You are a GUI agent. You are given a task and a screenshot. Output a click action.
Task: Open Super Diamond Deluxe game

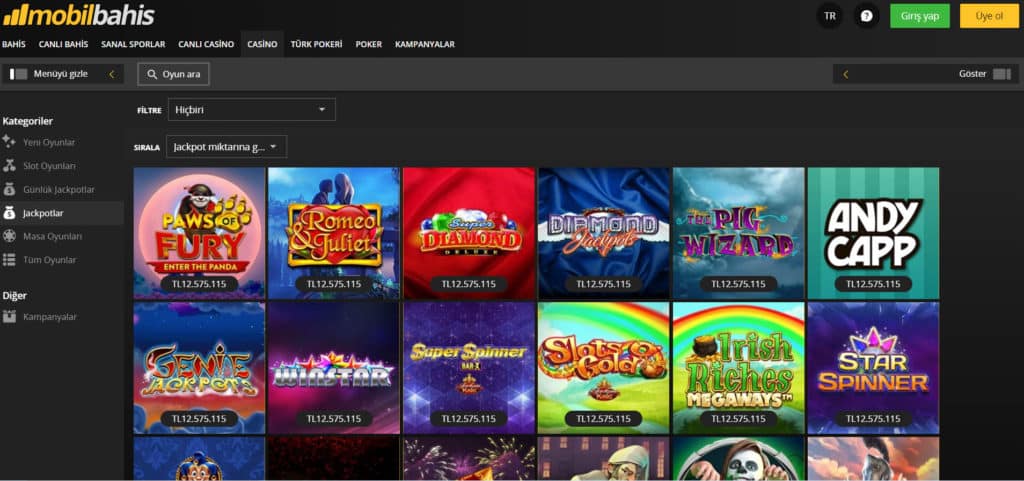pos(469,233)
